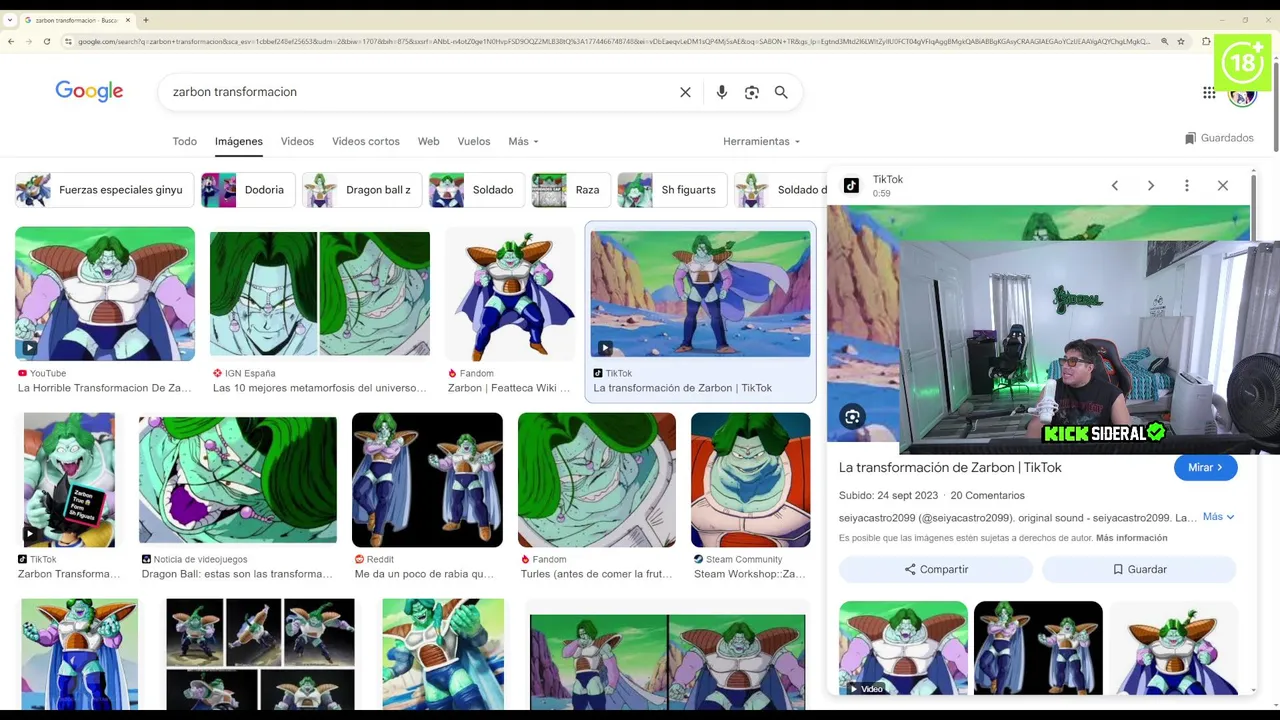Open the browser extensions icon
The height and width of the screenshot is (720, 1280).
[1206, 41]
